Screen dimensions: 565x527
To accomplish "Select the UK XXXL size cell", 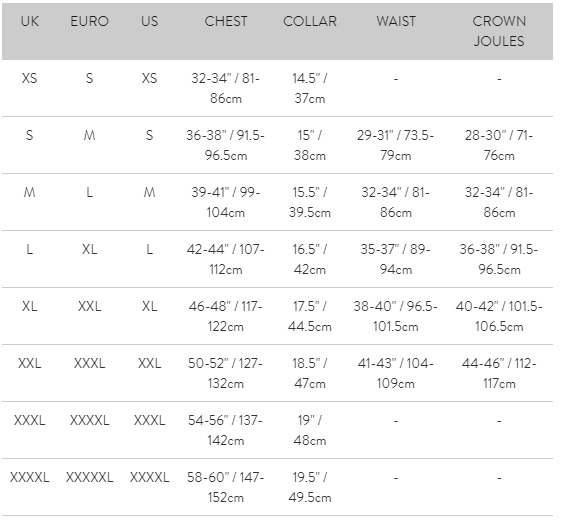I will (30, 420).
